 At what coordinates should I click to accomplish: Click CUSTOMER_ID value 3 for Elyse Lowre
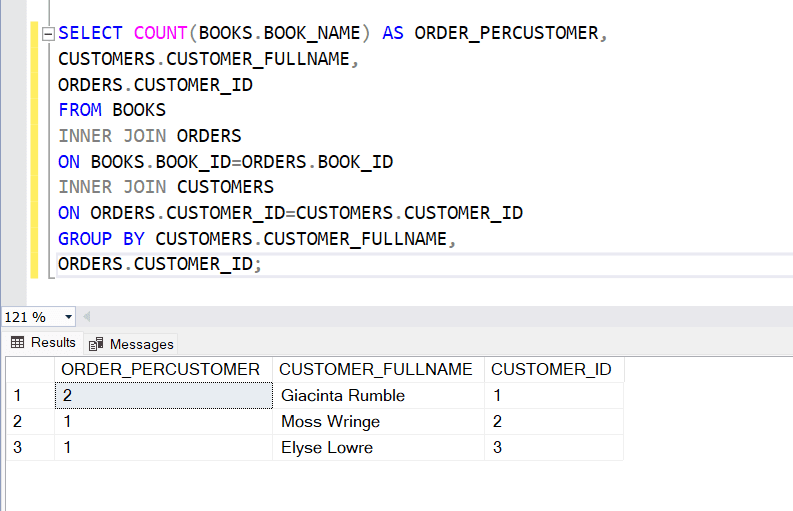point(554,447)
